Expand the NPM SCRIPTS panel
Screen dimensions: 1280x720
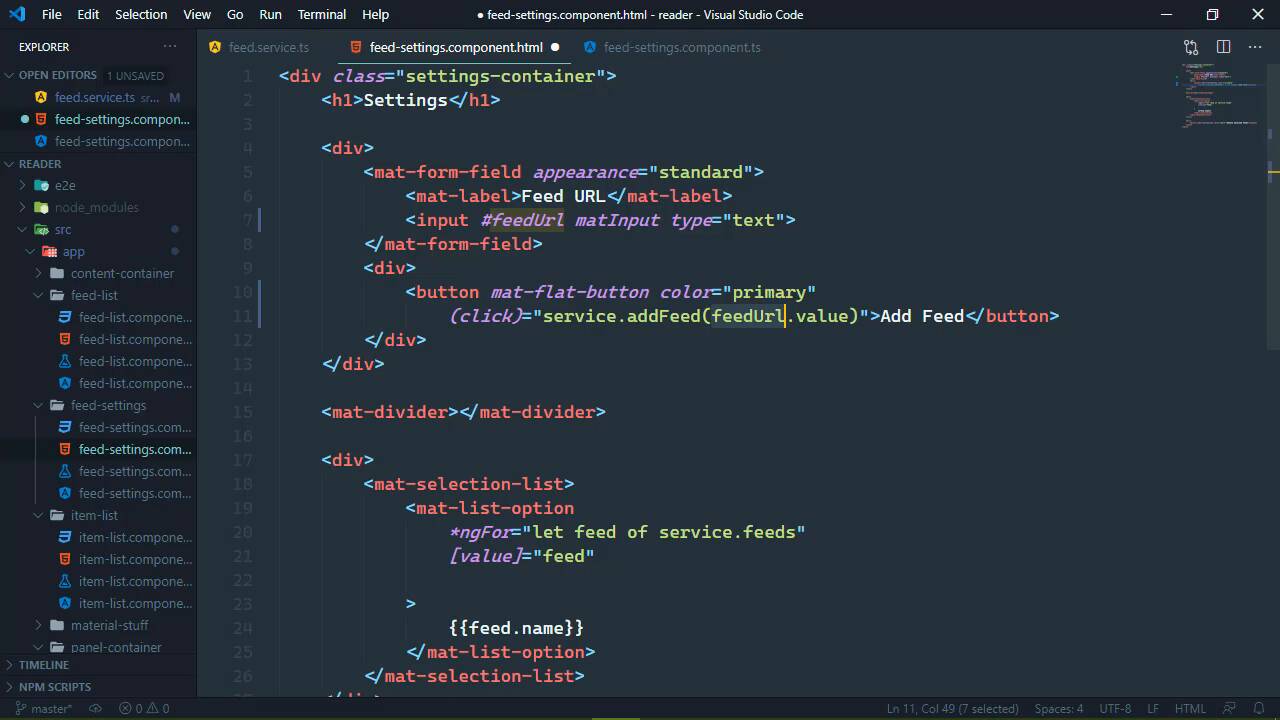click(98, 687)
